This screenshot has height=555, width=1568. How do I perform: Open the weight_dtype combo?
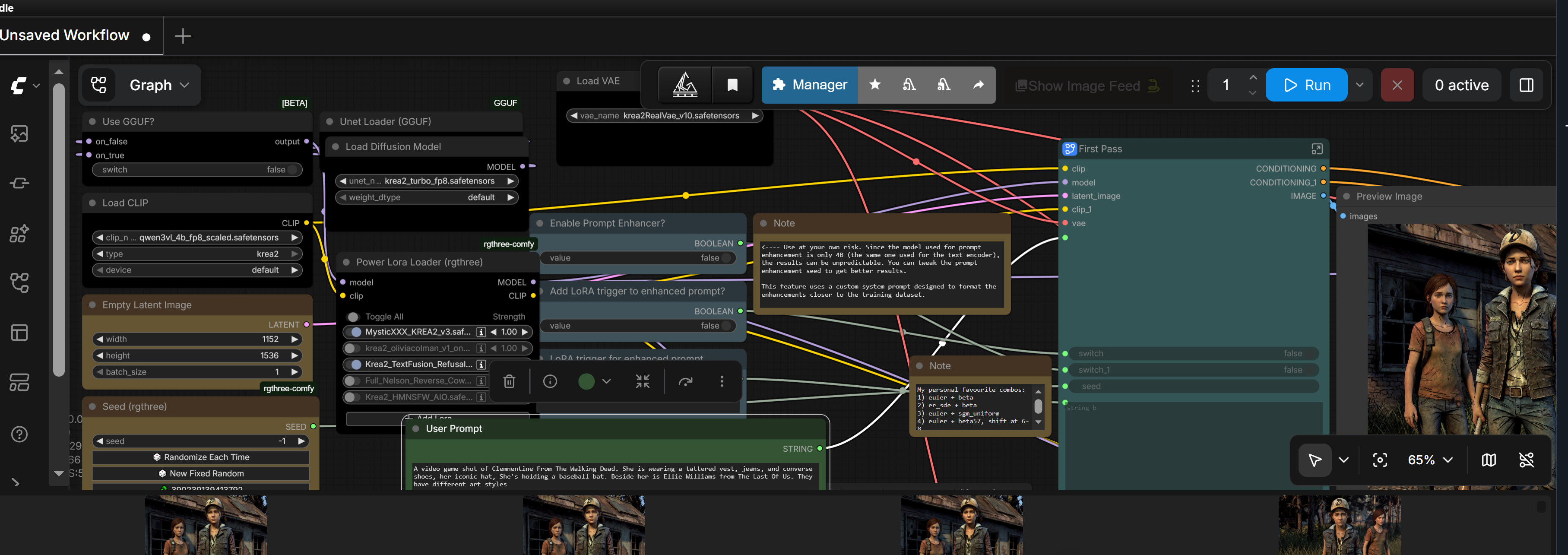[x=427, y=198]
